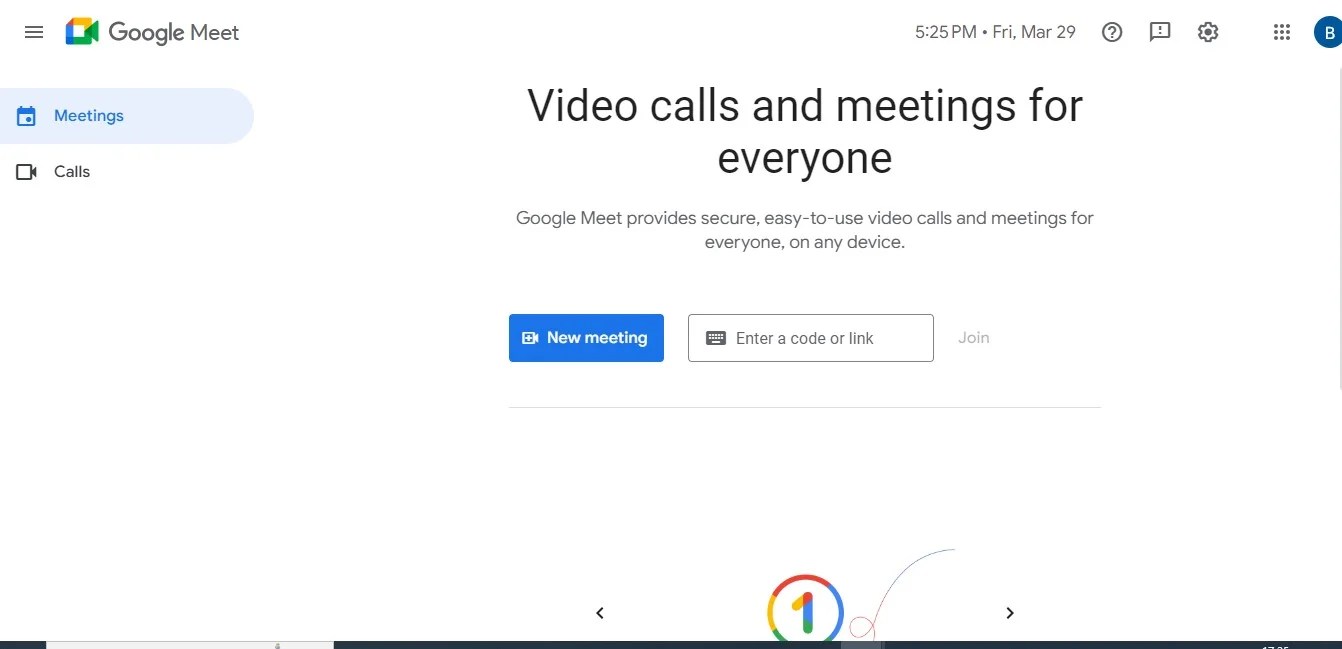Go back in the carousel with the left arrow

tap(599, 612)
